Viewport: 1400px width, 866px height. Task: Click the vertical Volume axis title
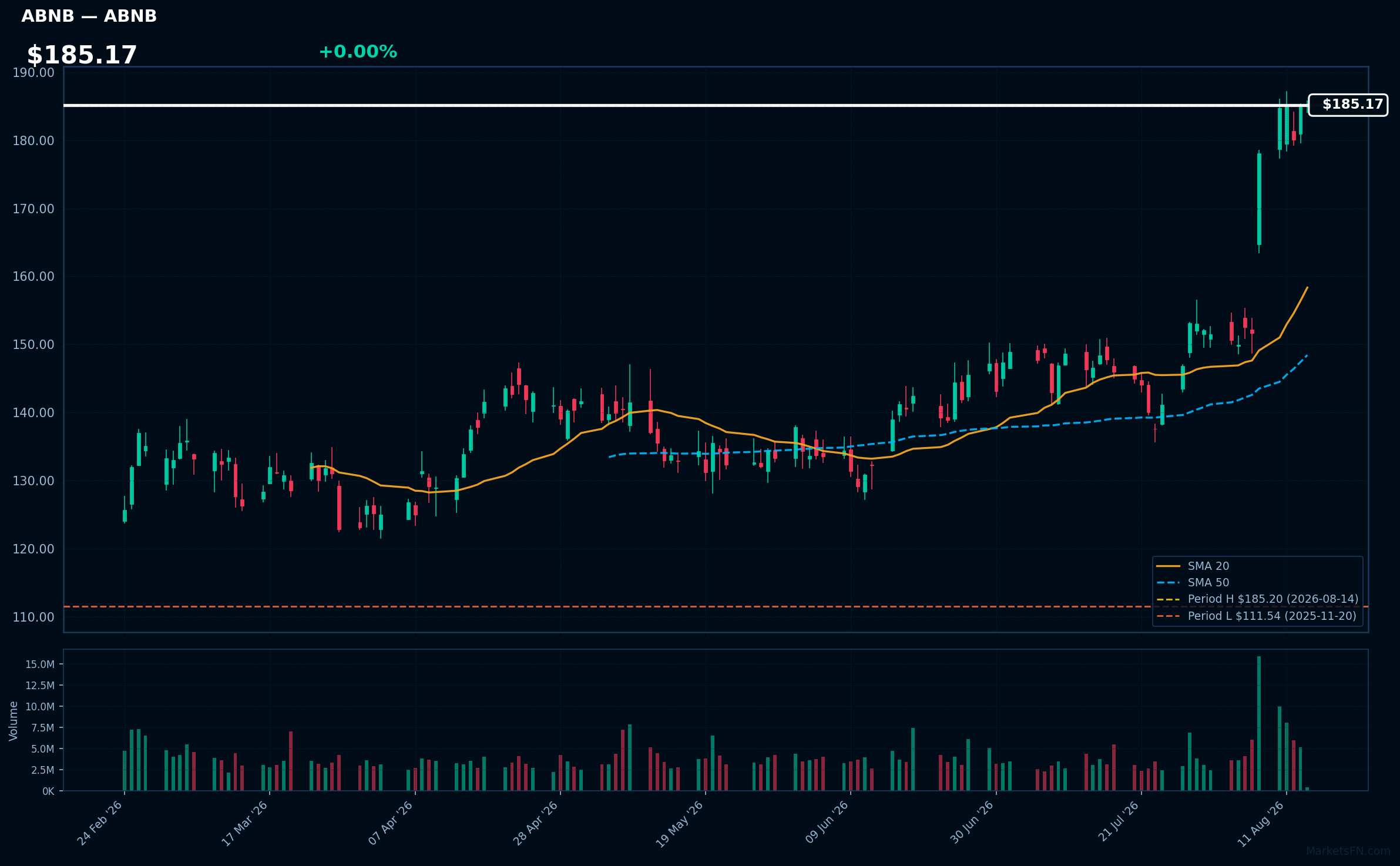(x=14, y=721)
